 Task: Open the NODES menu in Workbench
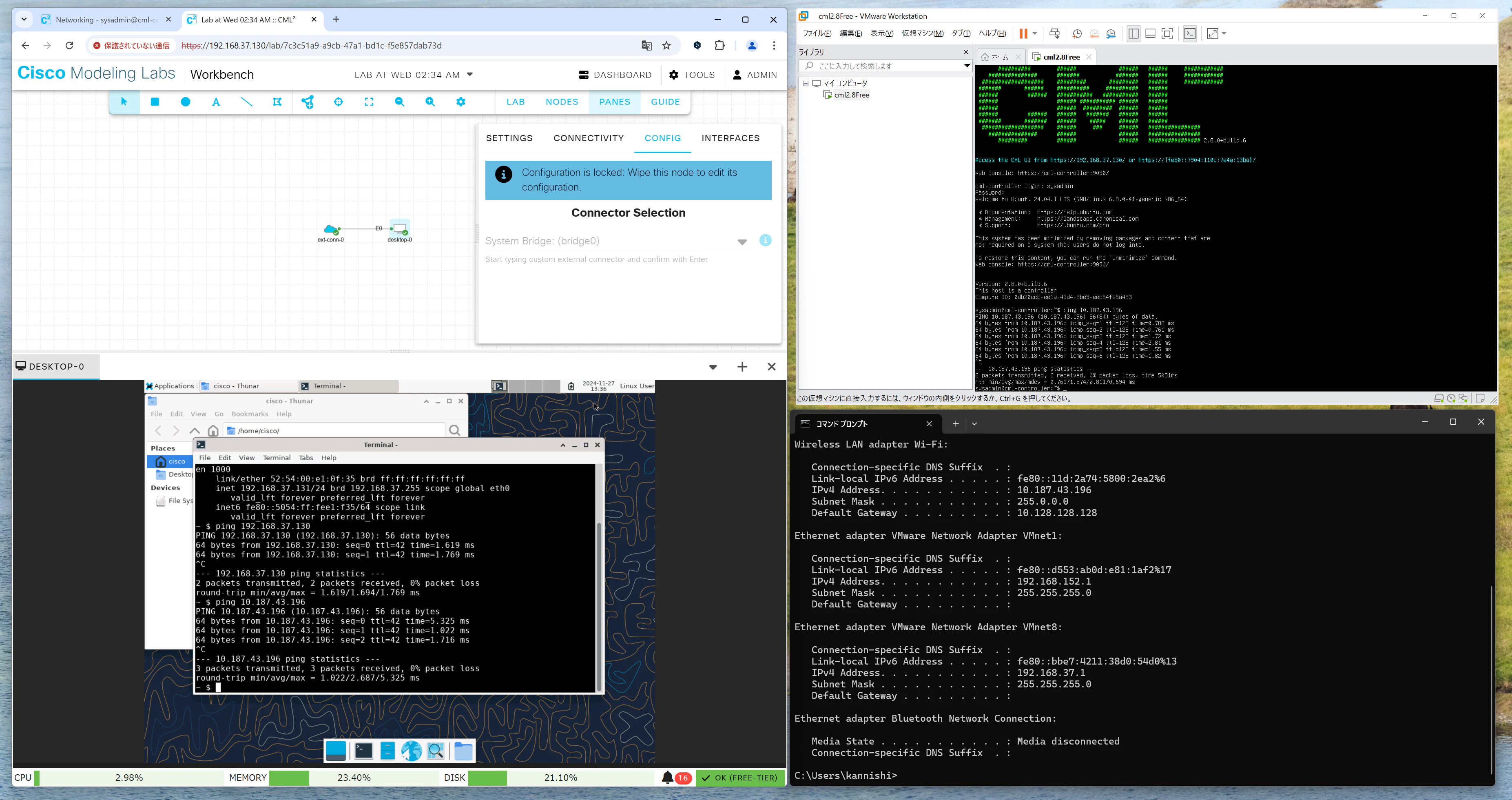tap(562, 102)
